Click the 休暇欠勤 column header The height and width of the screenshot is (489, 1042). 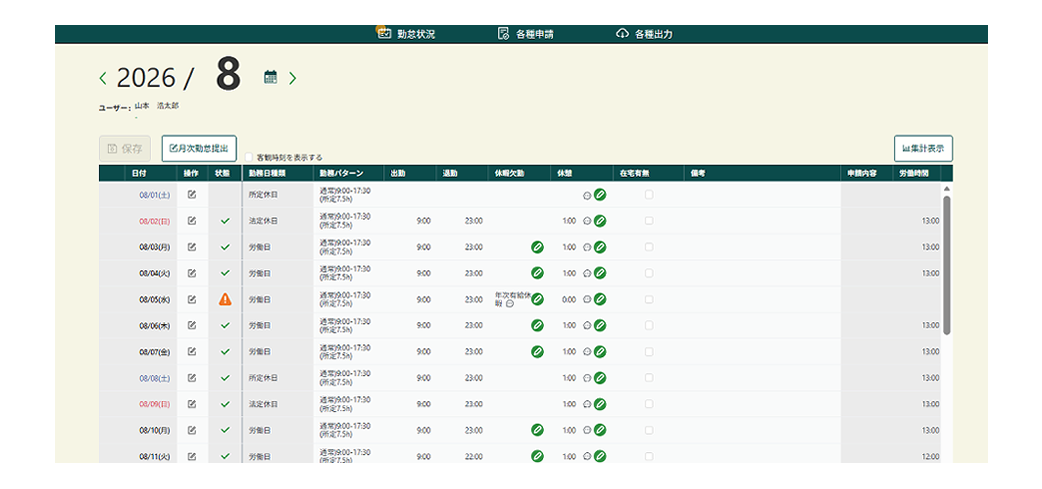click(x=510, y=173)
